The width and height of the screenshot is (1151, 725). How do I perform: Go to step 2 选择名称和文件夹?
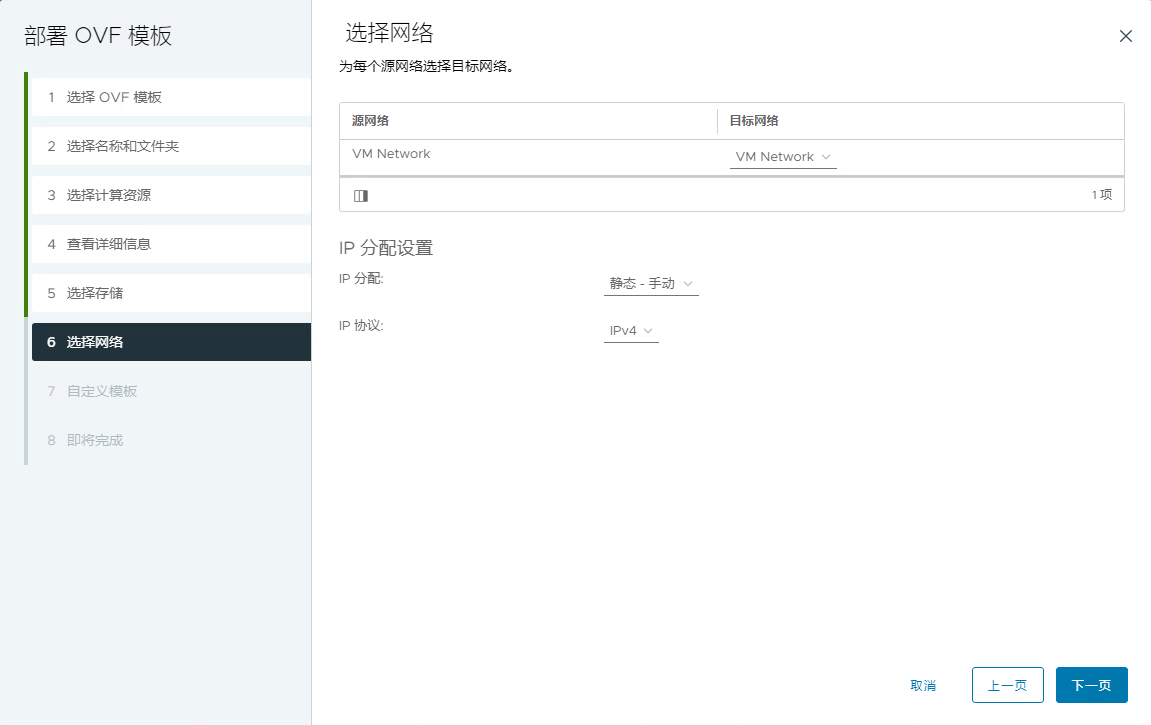(x=171, y=146)
